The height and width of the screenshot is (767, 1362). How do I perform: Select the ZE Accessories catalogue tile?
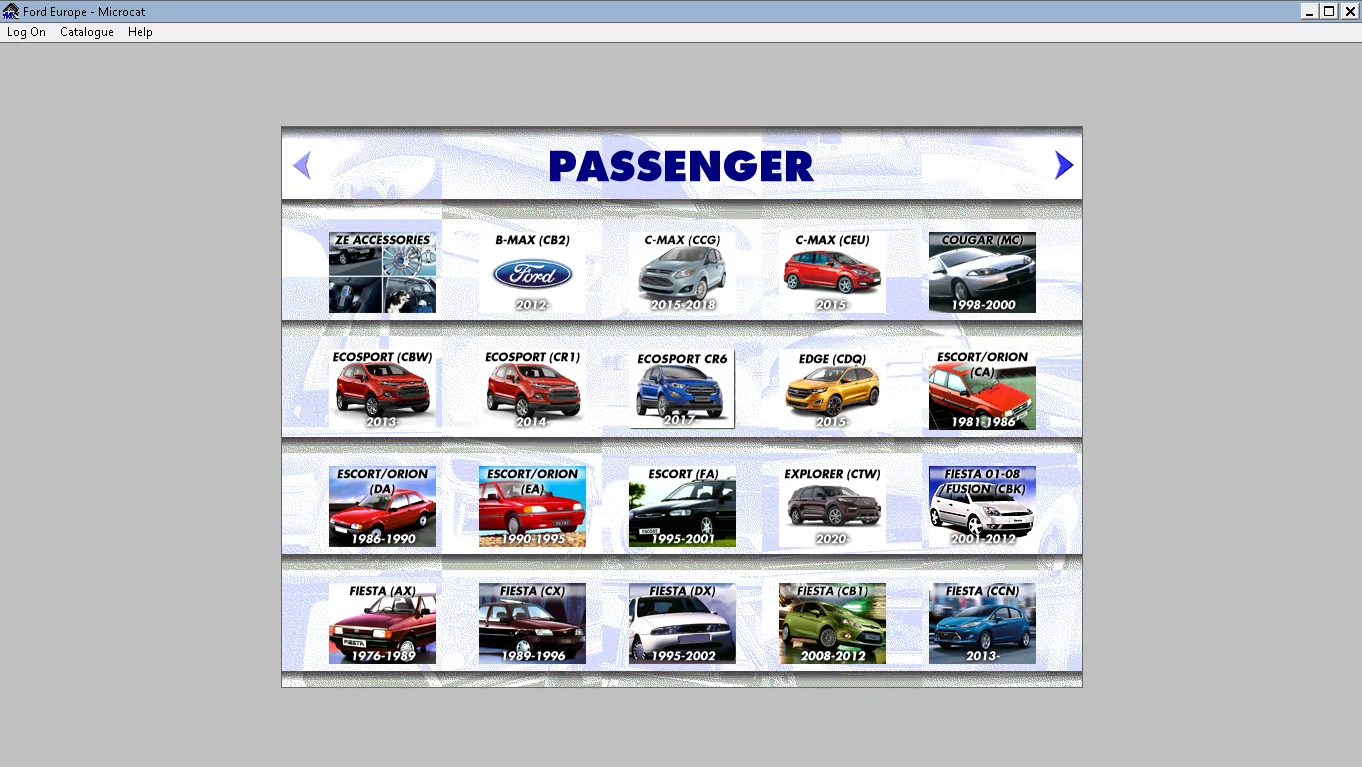coord(382,273)
